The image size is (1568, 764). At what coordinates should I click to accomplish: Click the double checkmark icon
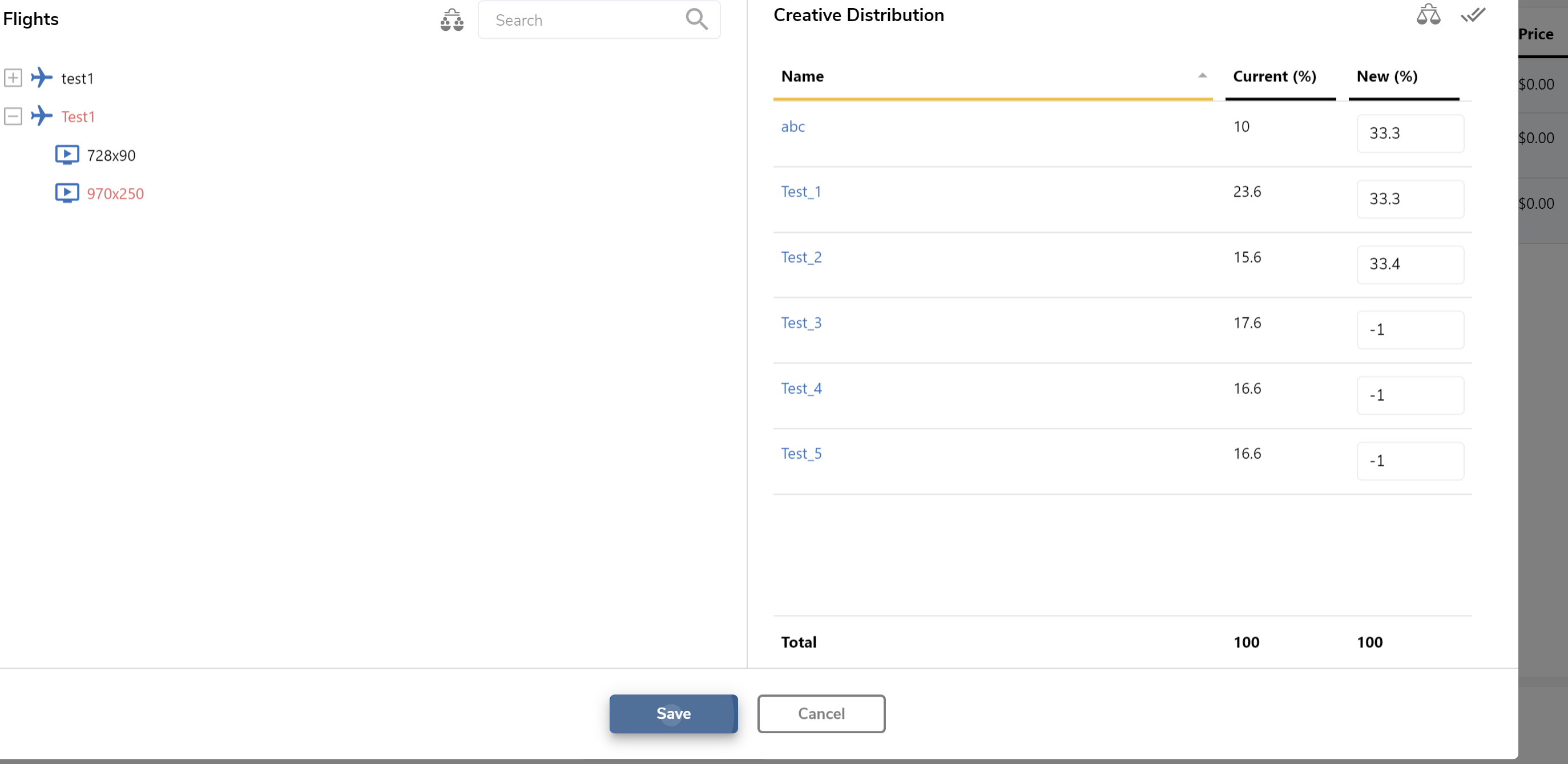[x=1473, y=15]
